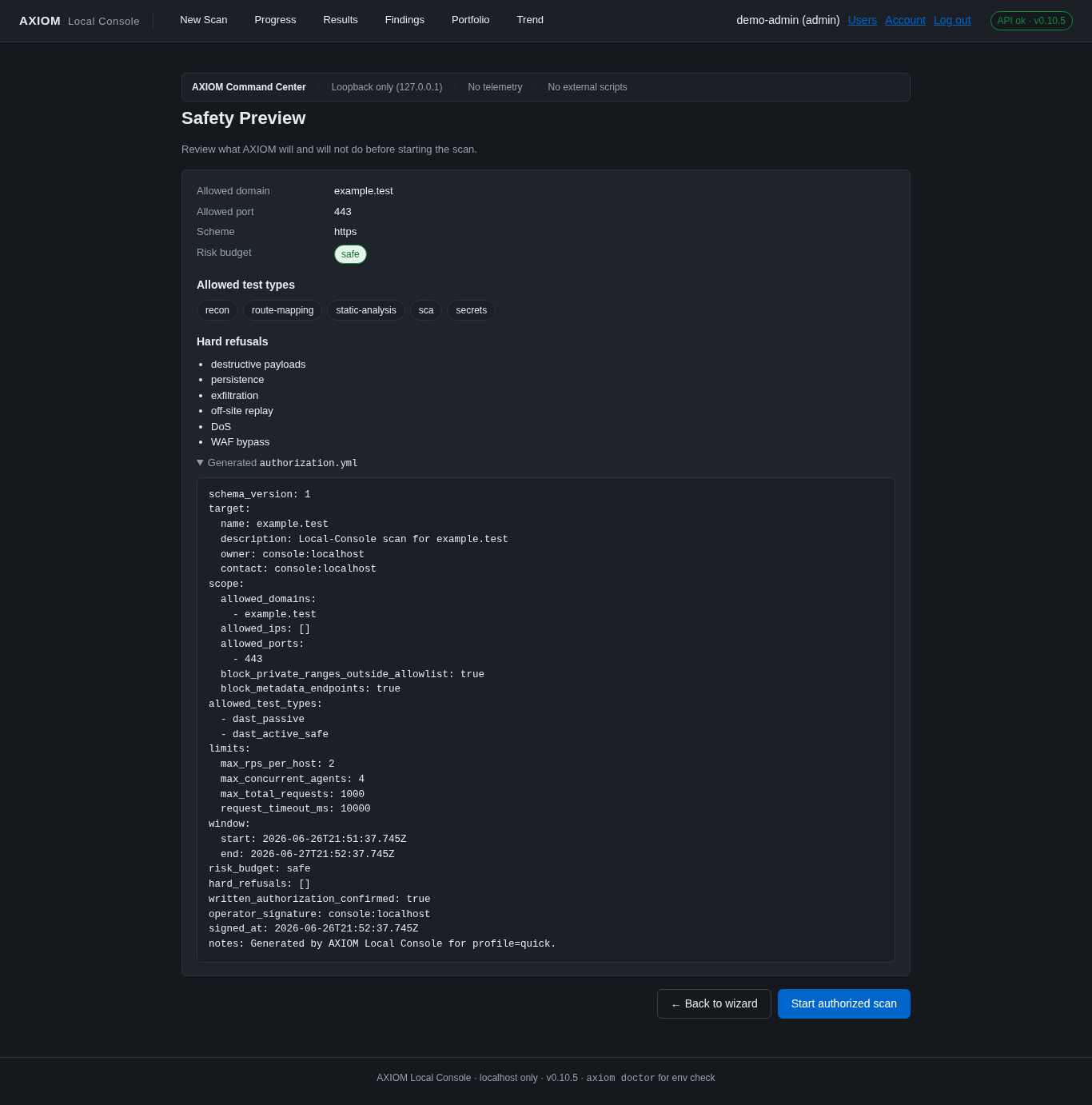Image resolution: width=1092 pixels, height=1105 pixels.
Task: Click the DoS refusal item
Action: (221, 427)
